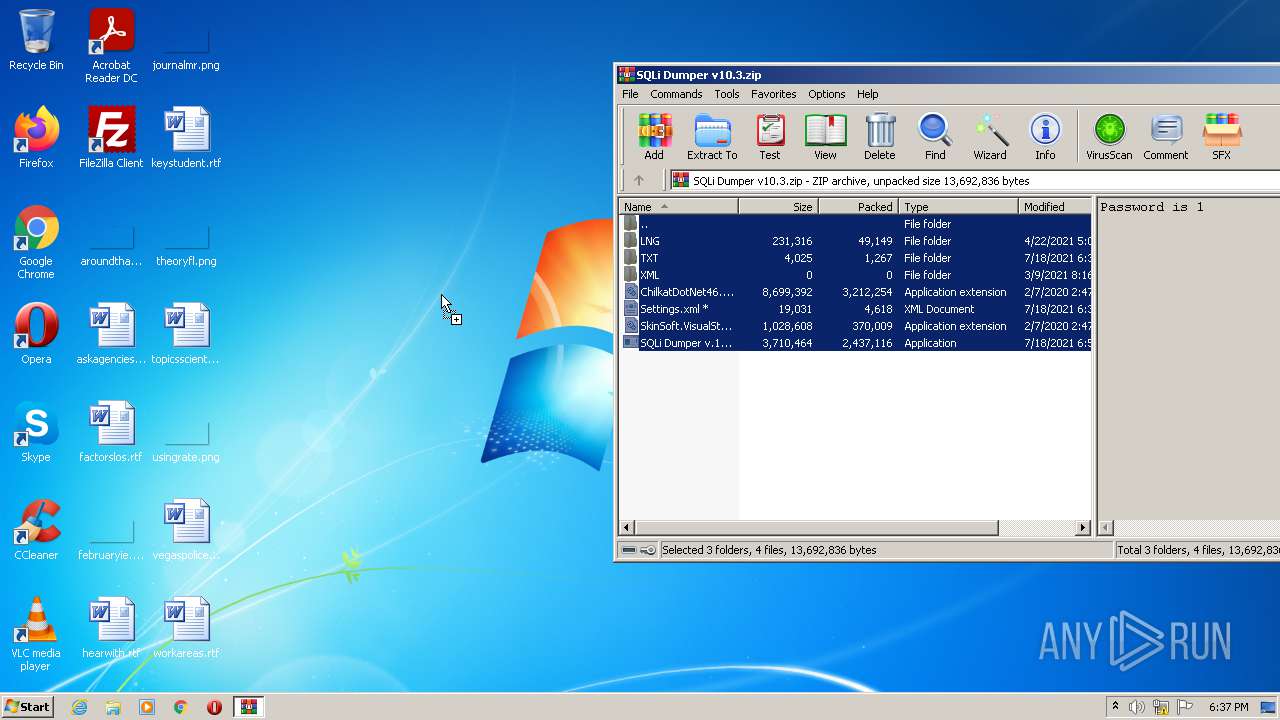Viewport: 1280px width, 720px height.
Task: Open the Commands menu
Action: click(x=676, y=94)
